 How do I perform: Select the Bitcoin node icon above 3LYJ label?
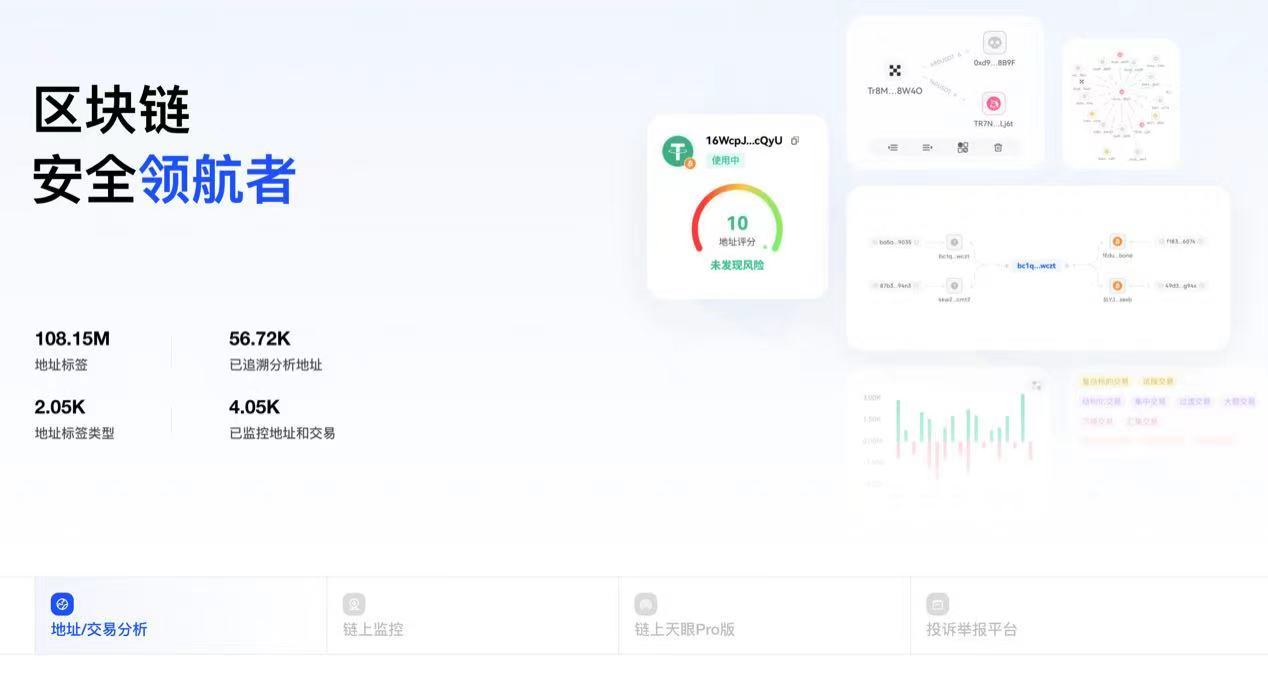tap(1117, 285)
